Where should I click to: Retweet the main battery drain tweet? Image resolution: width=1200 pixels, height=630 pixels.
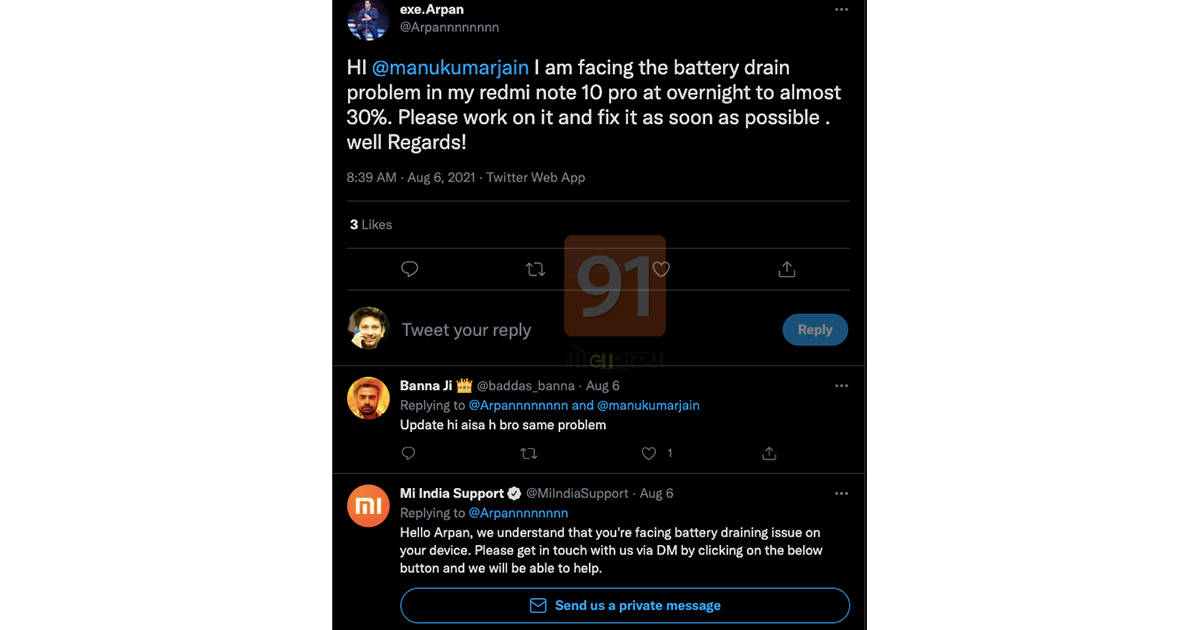[x=535, y=269]
